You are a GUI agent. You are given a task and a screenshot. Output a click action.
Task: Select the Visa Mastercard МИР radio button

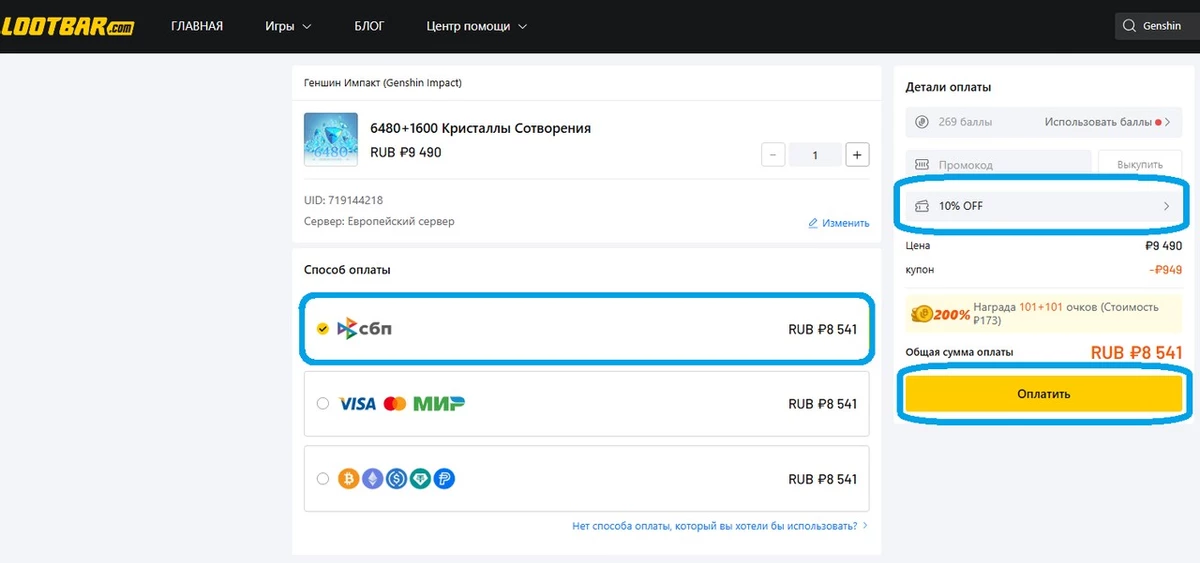322,404
